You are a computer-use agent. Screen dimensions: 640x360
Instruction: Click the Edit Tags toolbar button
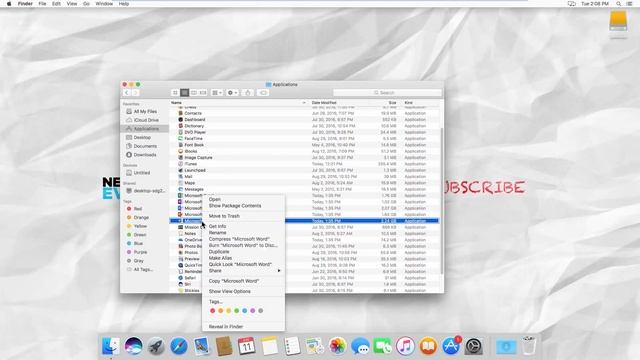coord(263,93)
